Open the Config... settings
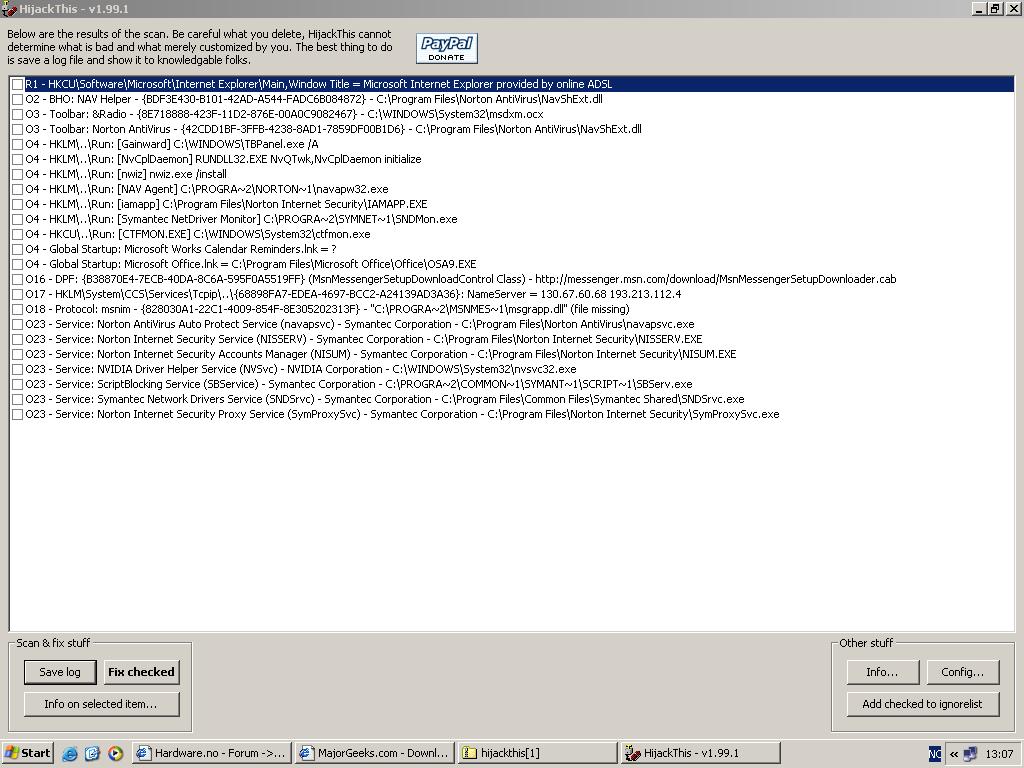 click(x=963, y=672)
